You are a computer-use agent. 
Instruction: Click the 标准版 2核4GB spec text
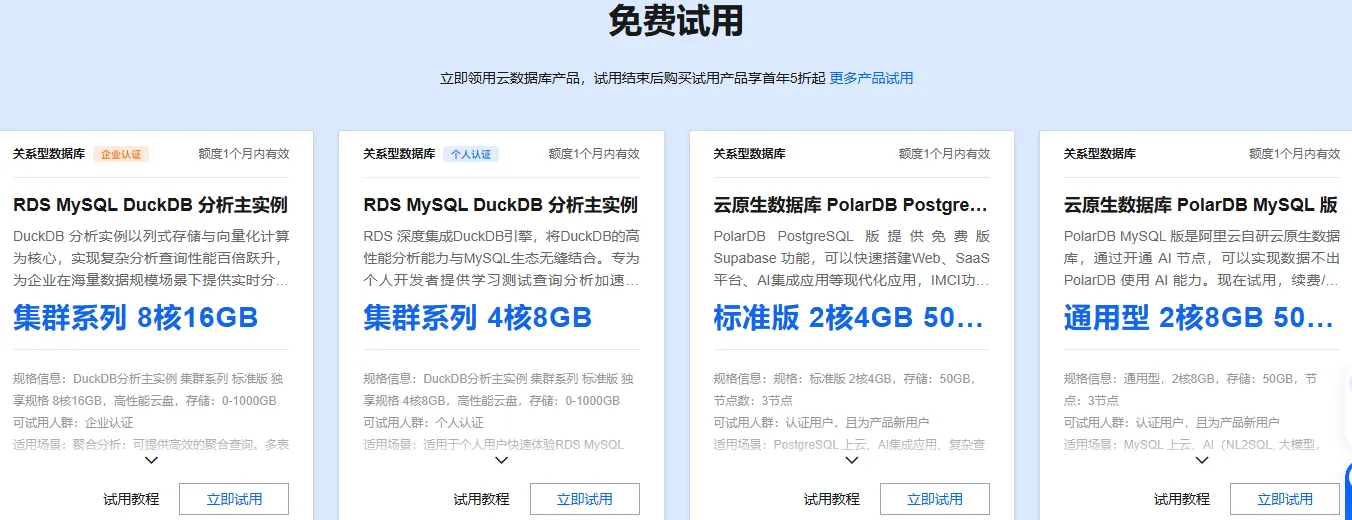[x=849, y=318]
